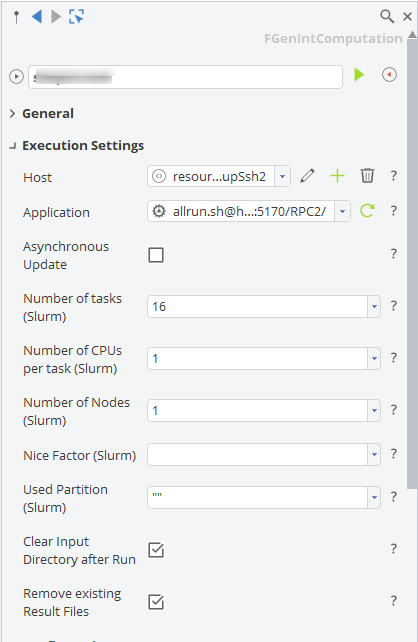Open the Host dropdown arrow
Screen dimensions: 418x642
pyautogui.click(x=282, y=176)
